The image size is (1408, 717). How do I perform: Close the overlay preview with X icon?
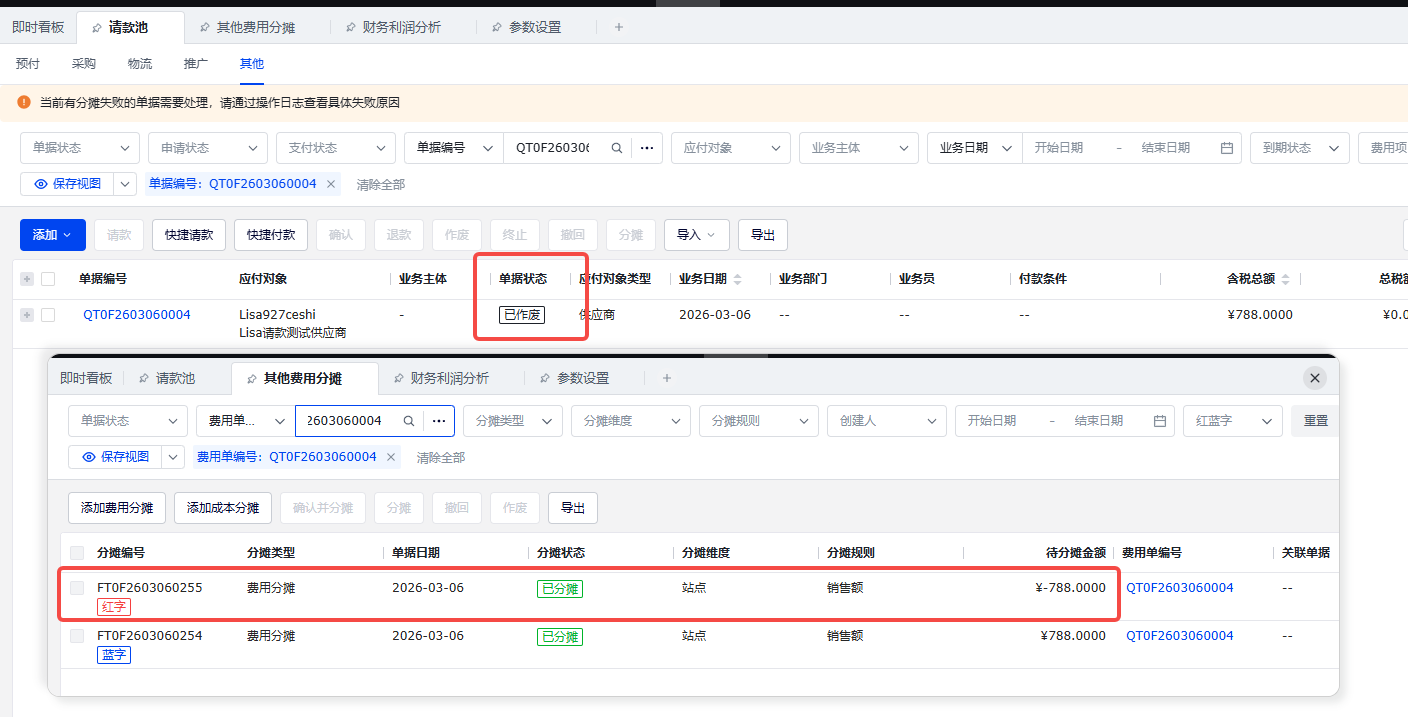point(1315,378)
